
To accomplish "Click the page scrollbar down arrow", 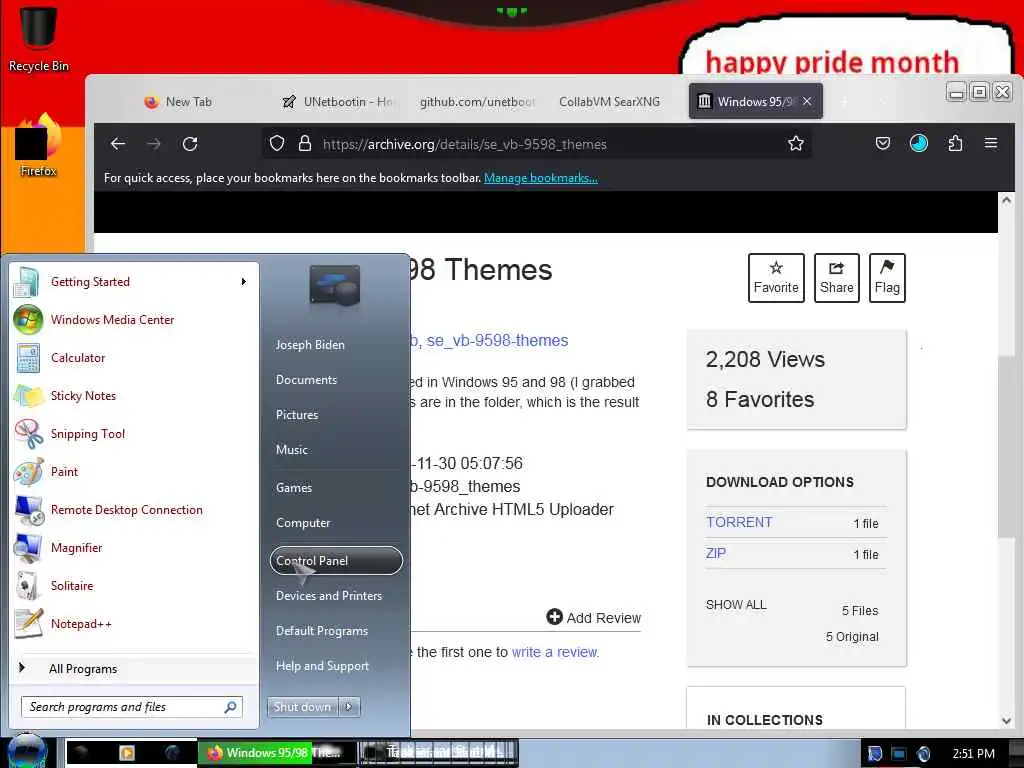I will coord(1006,720).
